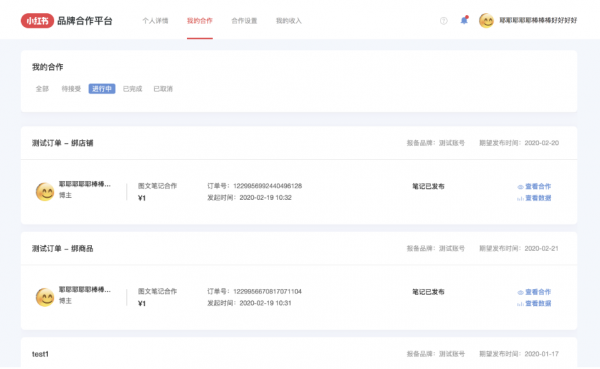Click the 小红书 red logo
The height and width of the screenshot is (369, 600).
(x=37, y=21)
